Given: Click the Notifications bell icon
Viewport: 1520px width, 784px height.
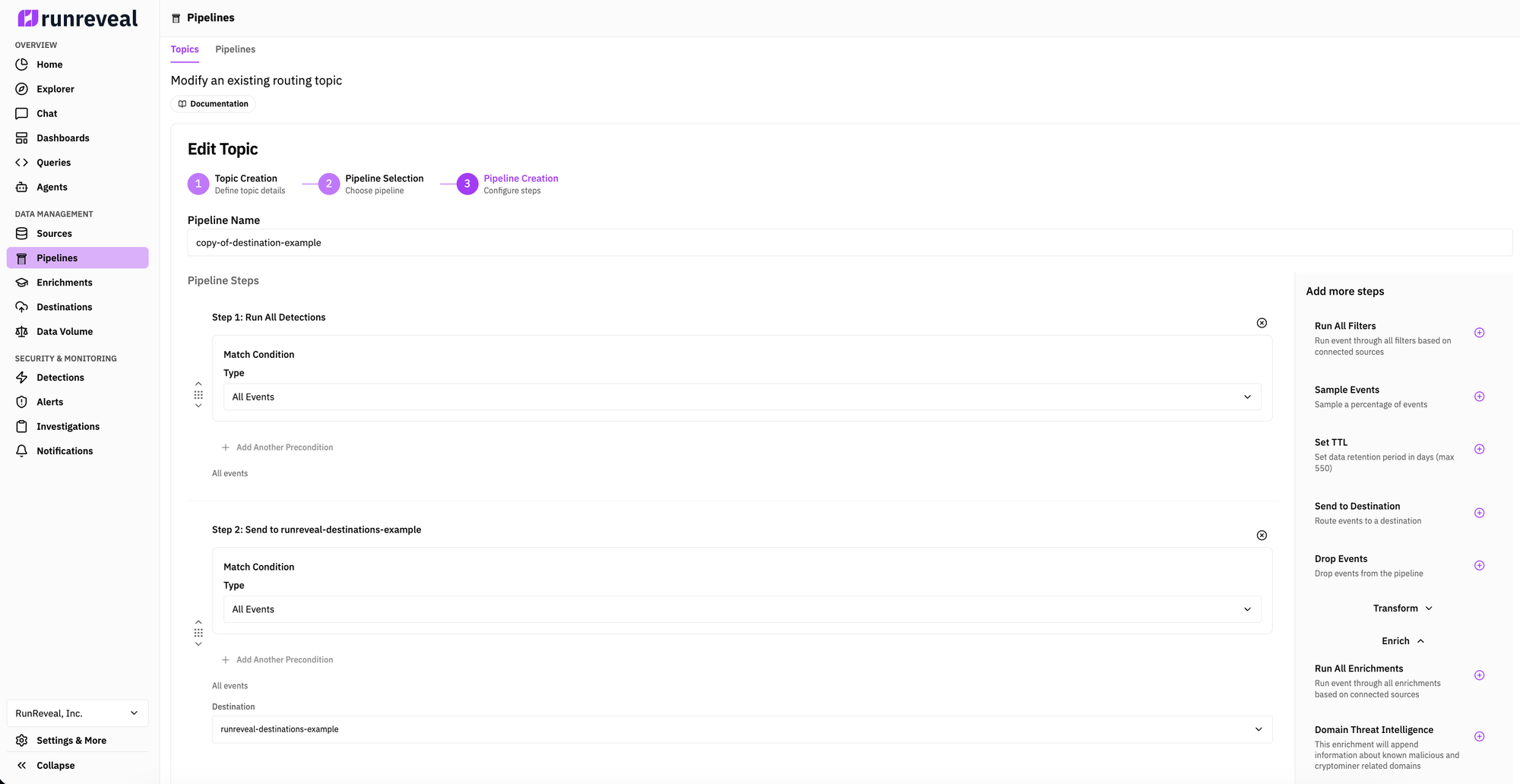Looking at the screenshot, I should 22,450.
